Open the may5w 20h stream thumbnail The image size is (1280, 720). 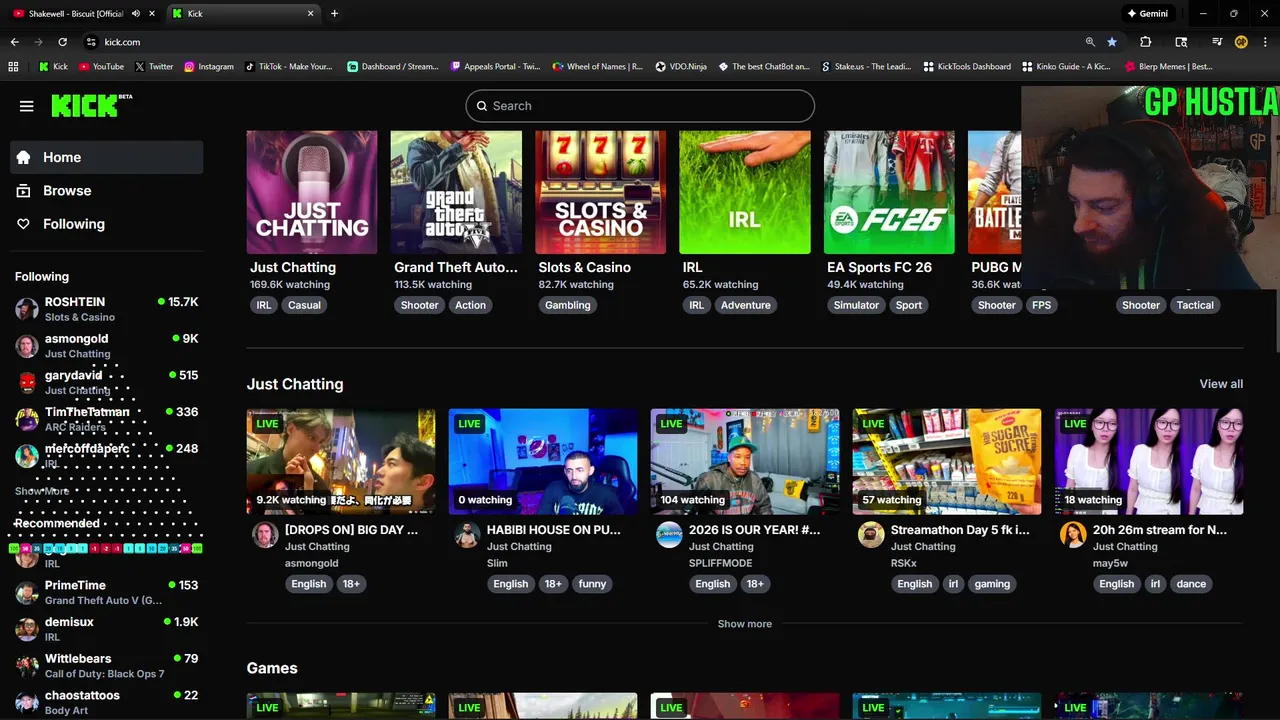tap(1149, 461)
